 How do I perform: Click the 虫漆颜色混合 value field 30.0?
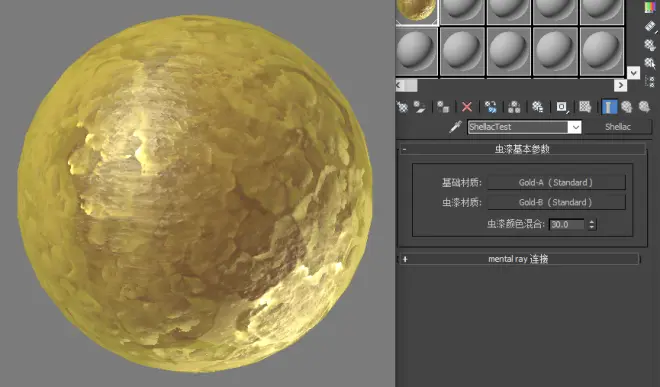pyautogui.click(x=567, y=224)
